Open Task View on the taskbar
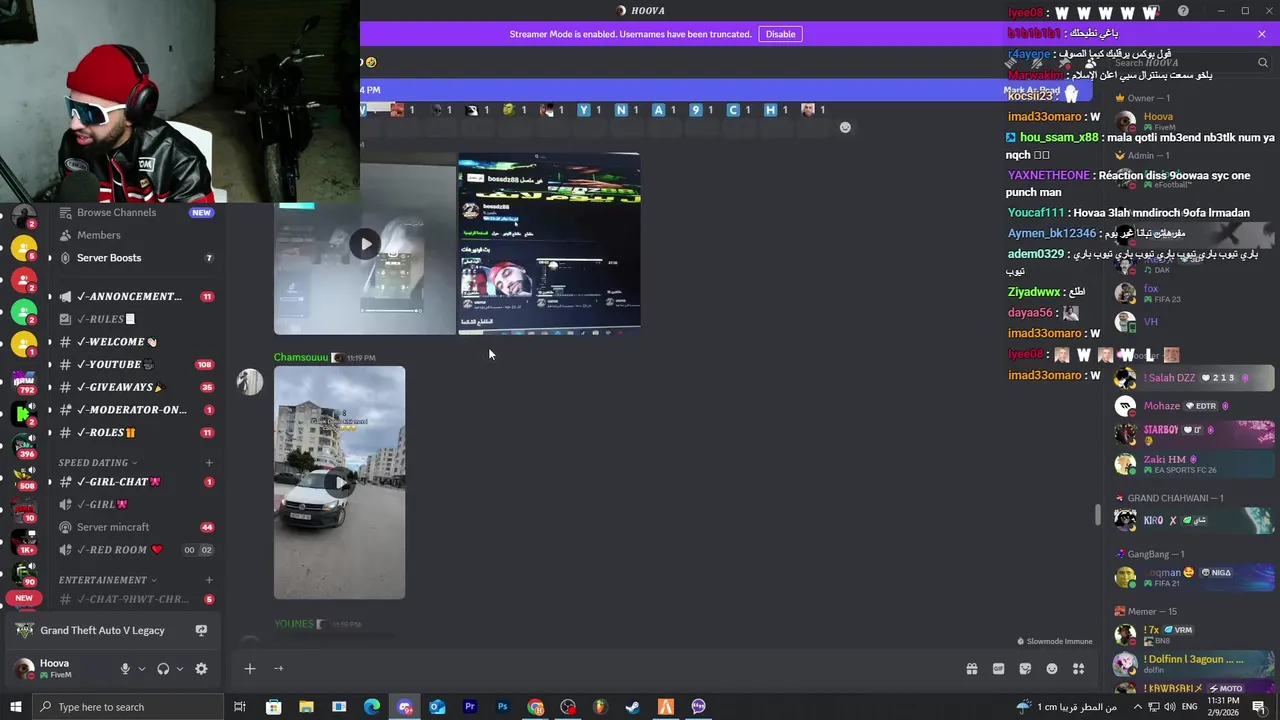This screenshot has width=1280, height=720. tap(240, 707)
